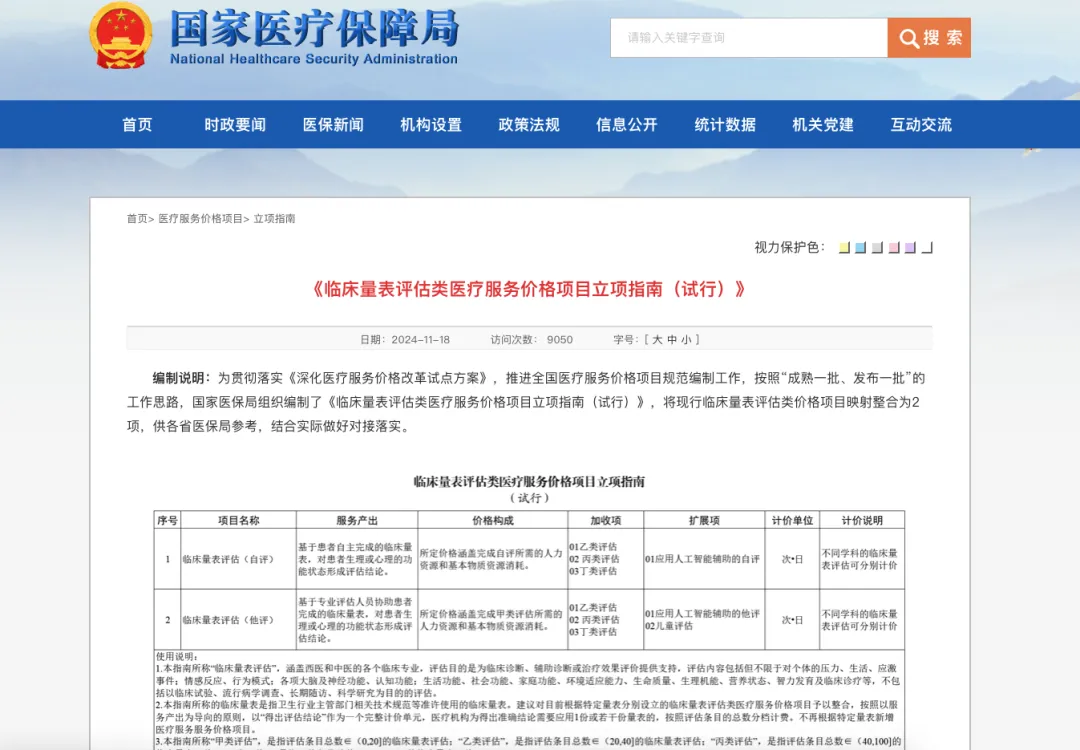This screenshot has height=750, width=1080.
Task: Open the 互动交流 navigation menu
Action: [920, 124]
